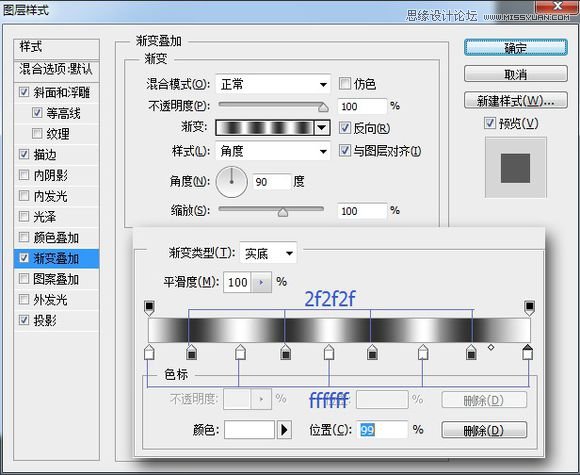Image resolution: width=580 pixels, height=475 pixels.
Task: Enable 光泽 satin checkbox
Action: [x=24, y=216]
